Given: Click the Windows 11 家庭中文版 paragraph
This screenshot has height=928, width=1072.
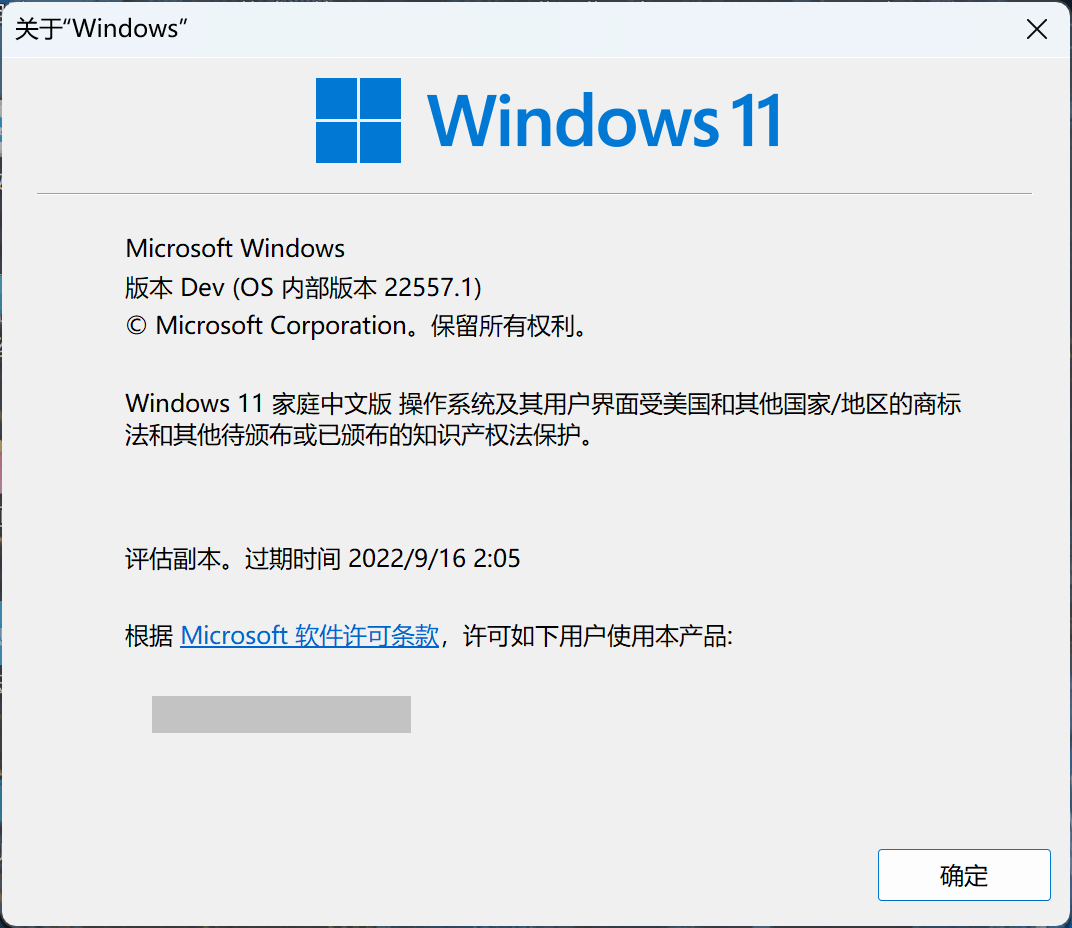Looking at the screenshot, I should pyautogui.click(x=543, y=419).
